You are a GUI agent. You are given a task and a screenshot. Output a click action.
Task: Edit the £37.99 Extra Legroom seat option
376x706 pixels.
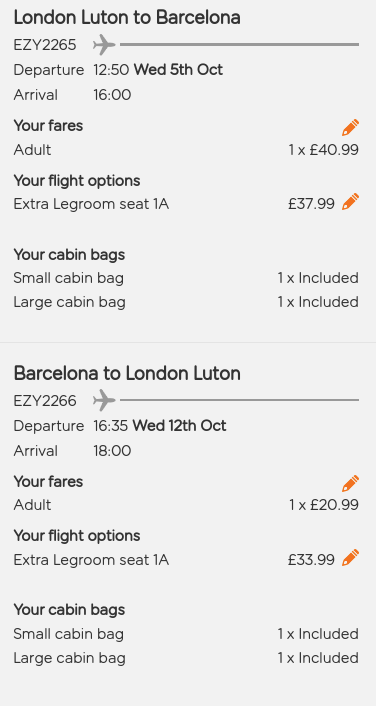click(x=350, y=202)
